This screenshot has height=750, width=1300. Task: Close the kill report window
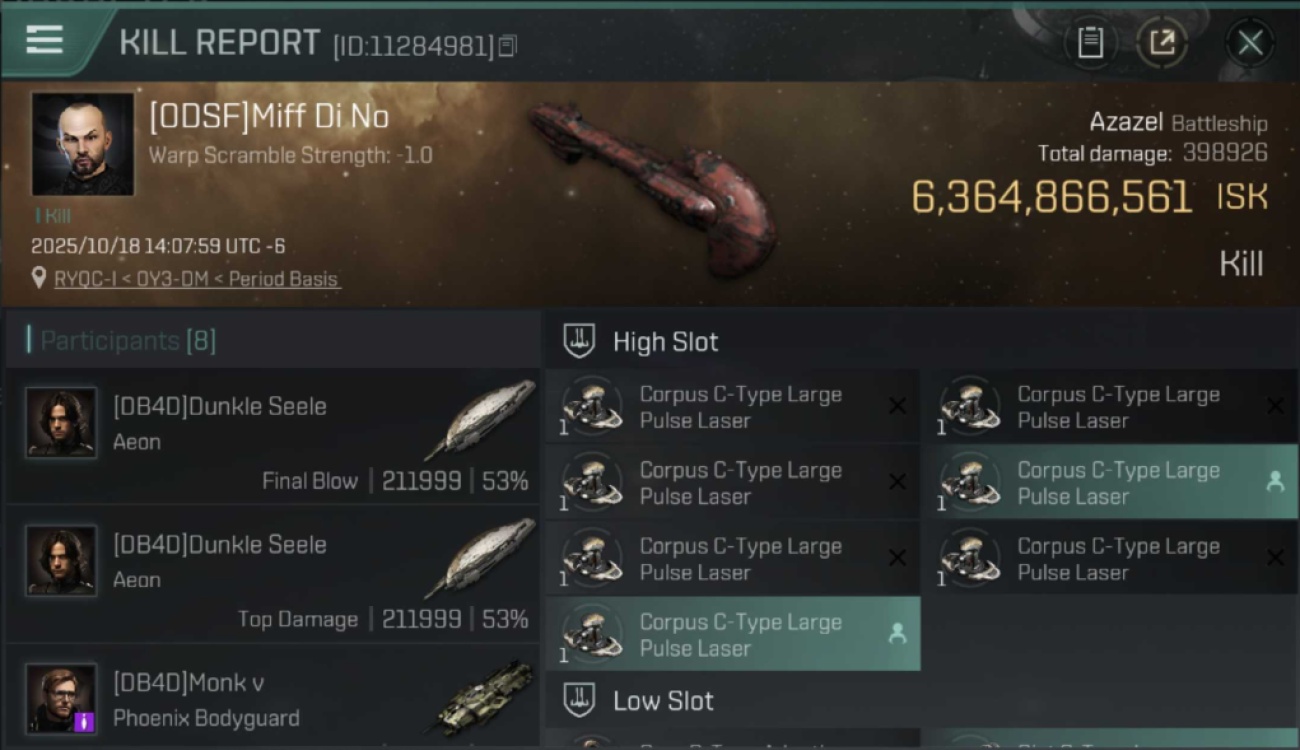[1250, 42]
